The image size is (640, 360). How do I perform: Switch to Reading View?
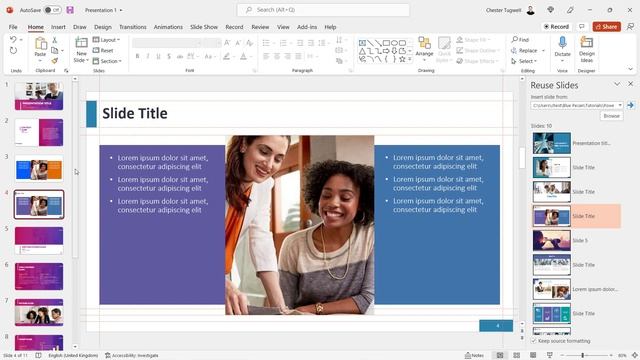[533, 356]
